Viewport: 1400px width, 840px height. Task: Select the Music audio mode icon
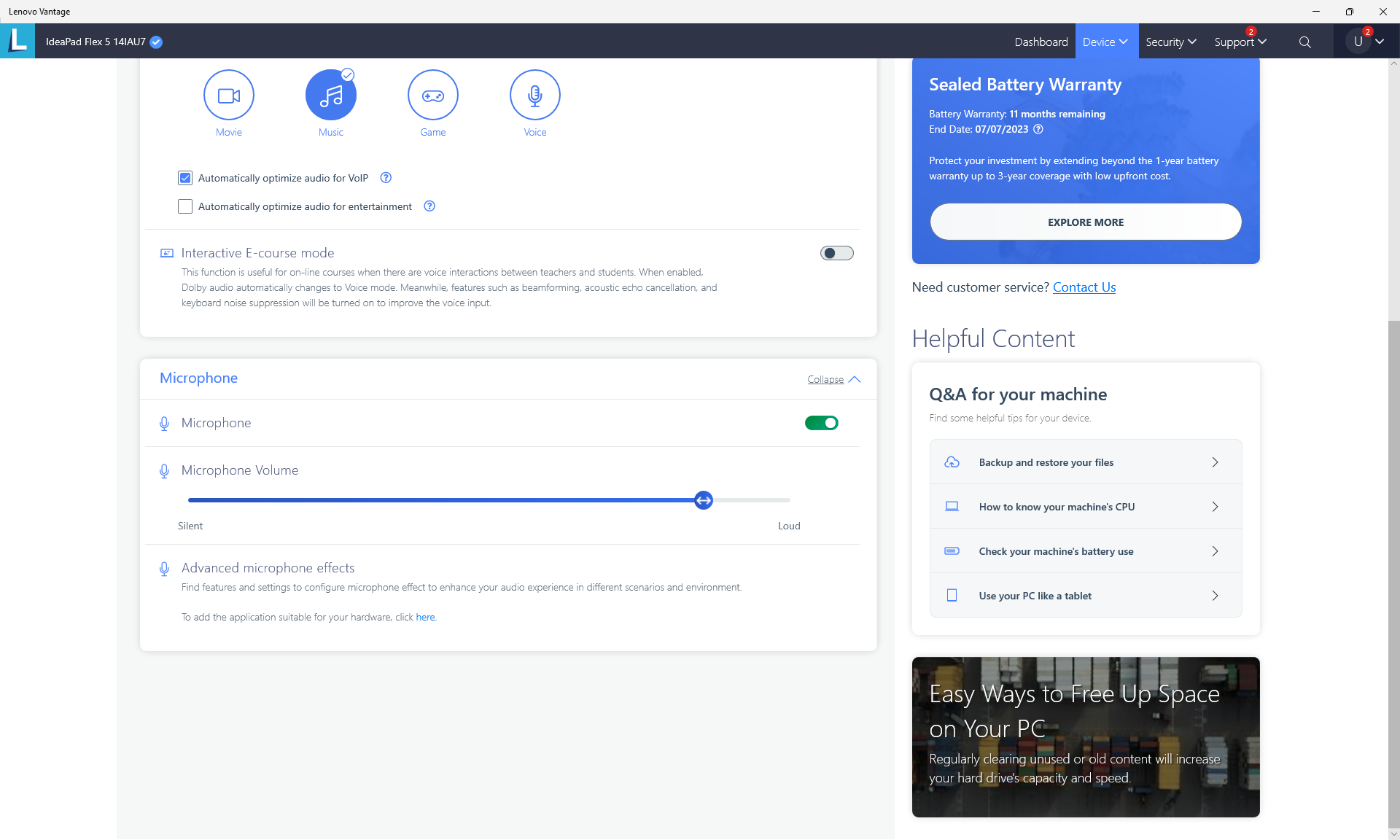coord(331,95)
